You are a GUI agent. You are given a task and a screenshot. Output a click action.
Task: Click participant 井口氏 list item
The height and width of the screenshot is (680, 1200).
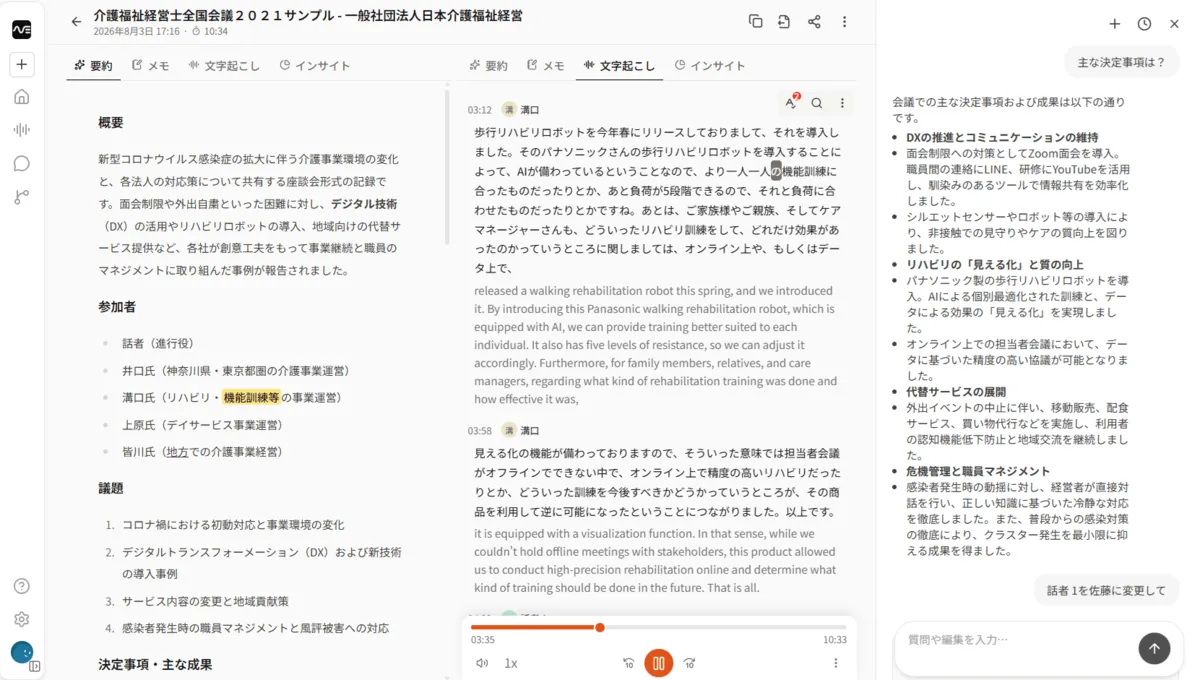235,371
